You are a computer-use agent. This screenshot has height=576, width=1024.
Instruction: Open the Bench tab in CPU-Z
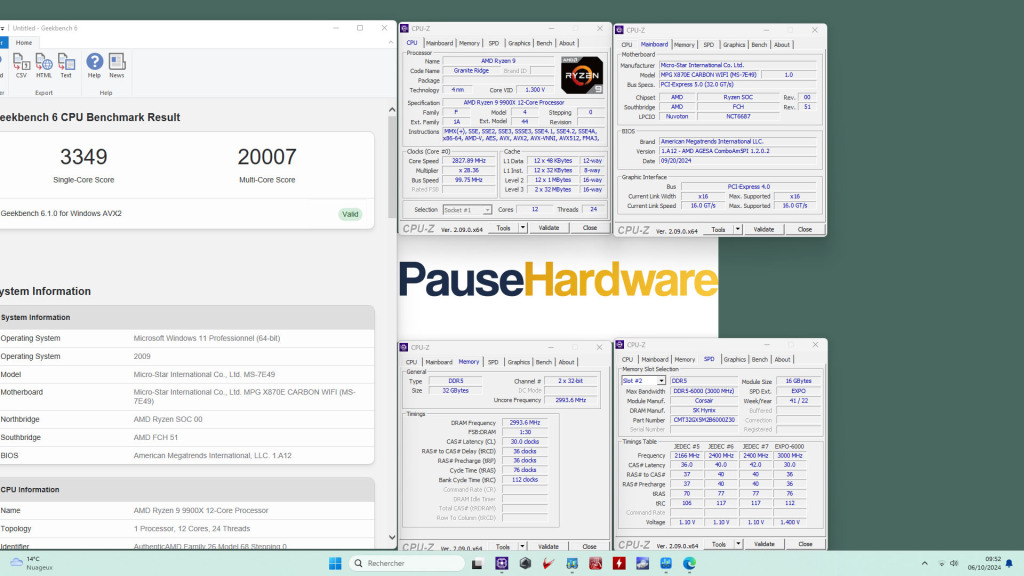pos(543,42)
